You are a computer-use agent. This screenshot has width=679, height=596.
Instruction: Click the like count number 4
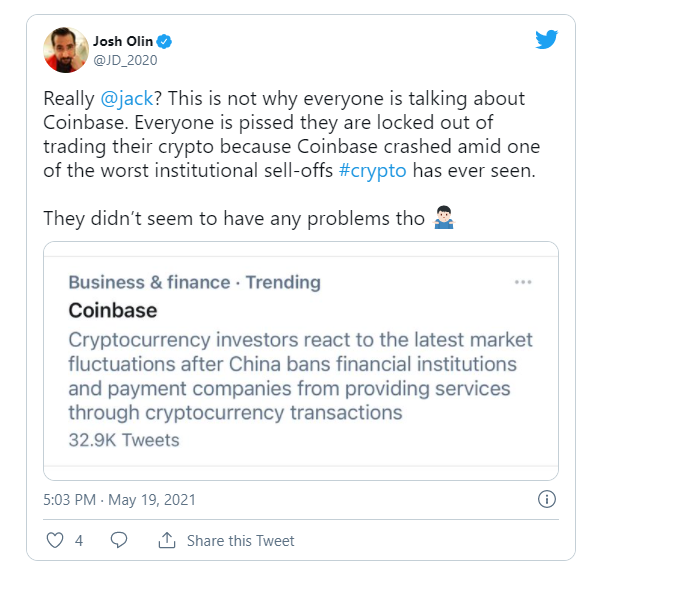[x=79, y=540]
